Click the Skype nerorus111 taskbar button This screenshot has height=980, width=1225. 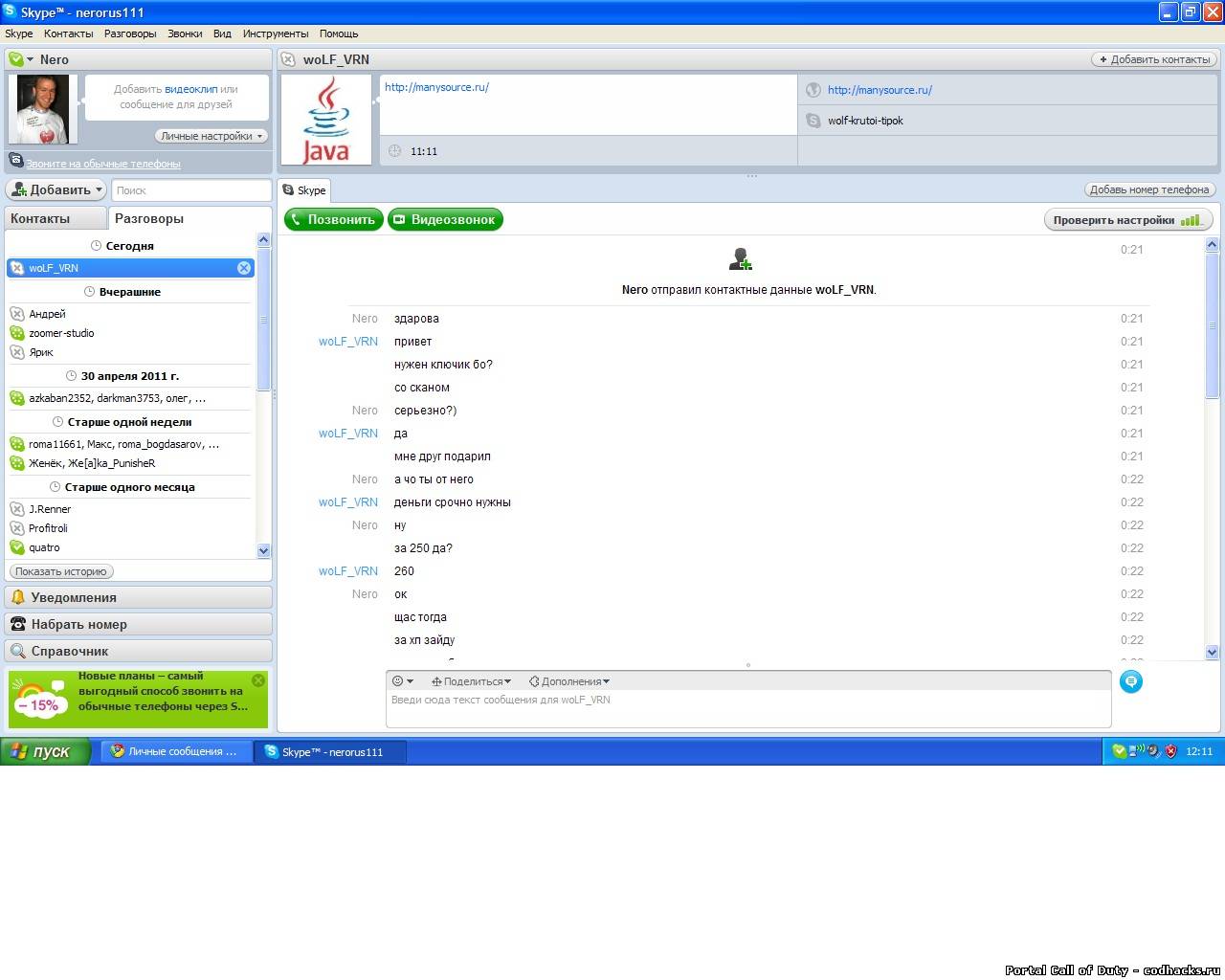[331, 751]
